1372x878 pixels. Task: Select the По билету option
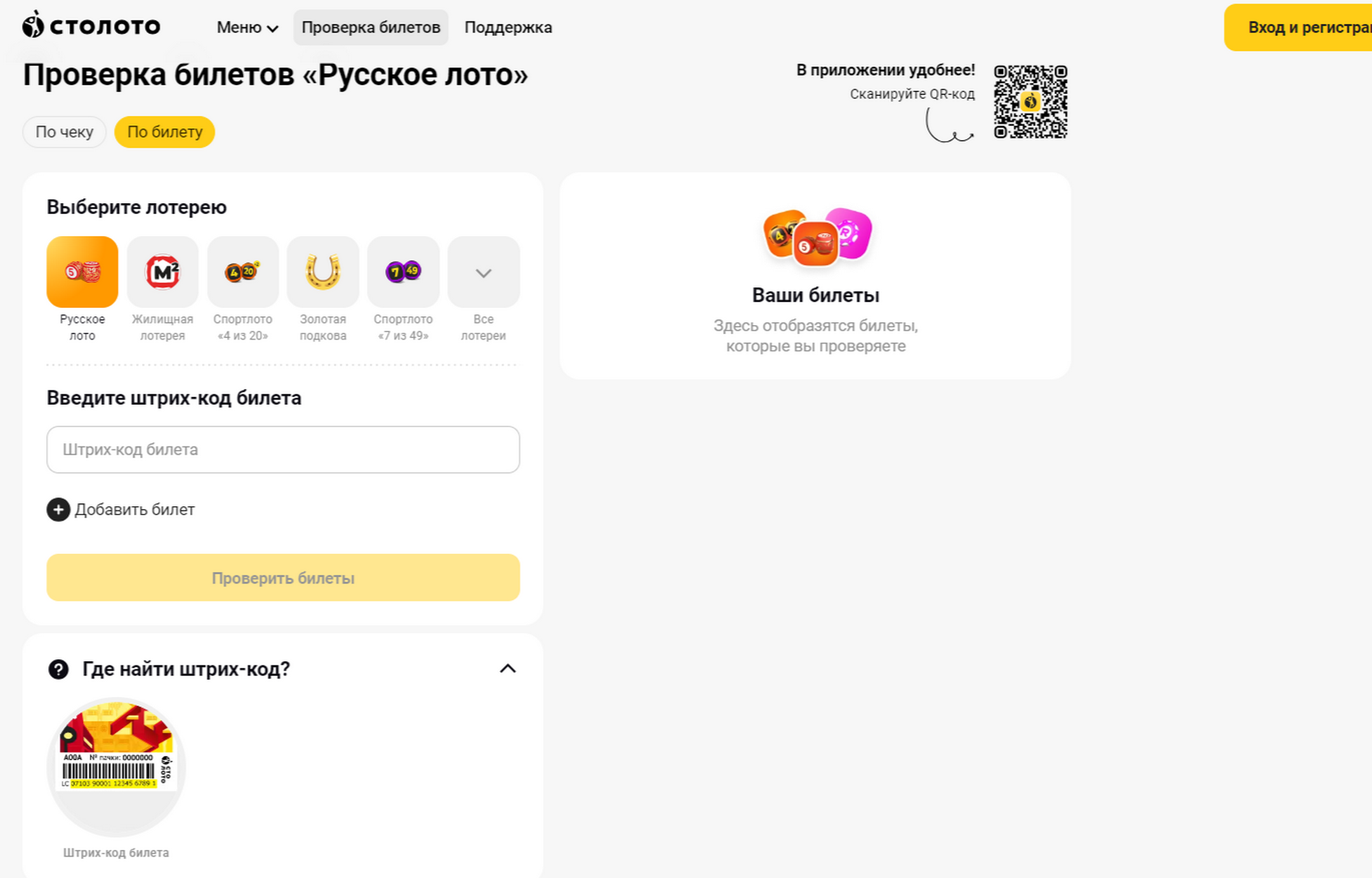click(x=165, y=132)
